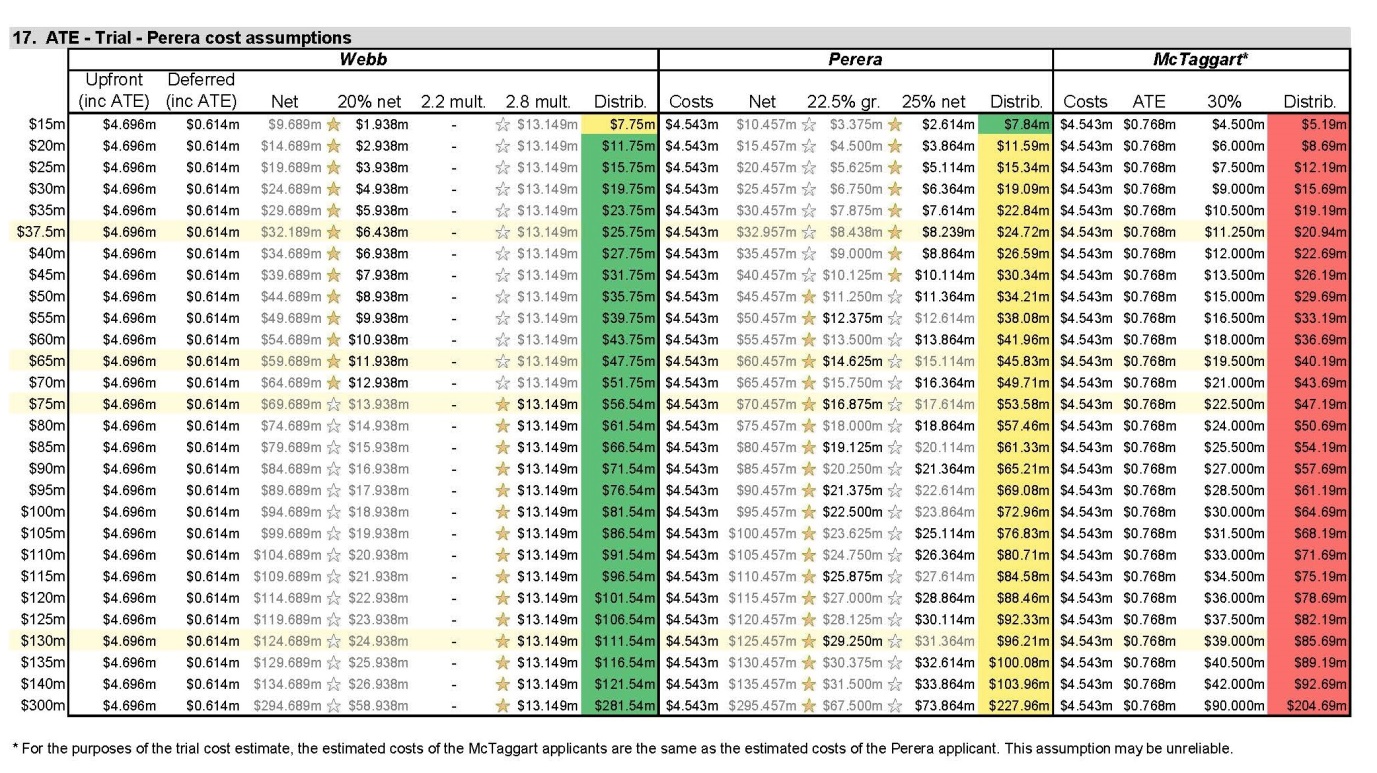Click the 2.8 mult. star in the $50m row

(503, 297)
